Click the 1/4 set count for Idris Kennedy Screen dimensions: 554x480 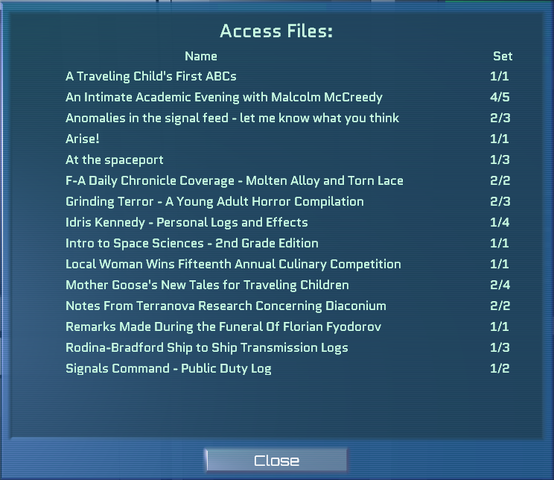500,222
